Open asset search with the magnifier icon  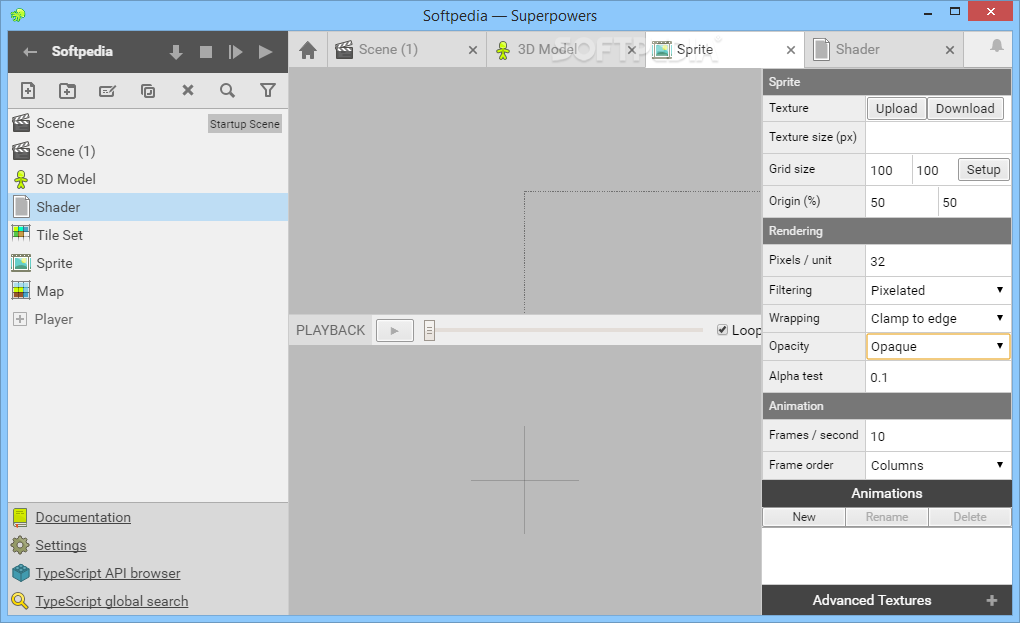coord(227,90)
